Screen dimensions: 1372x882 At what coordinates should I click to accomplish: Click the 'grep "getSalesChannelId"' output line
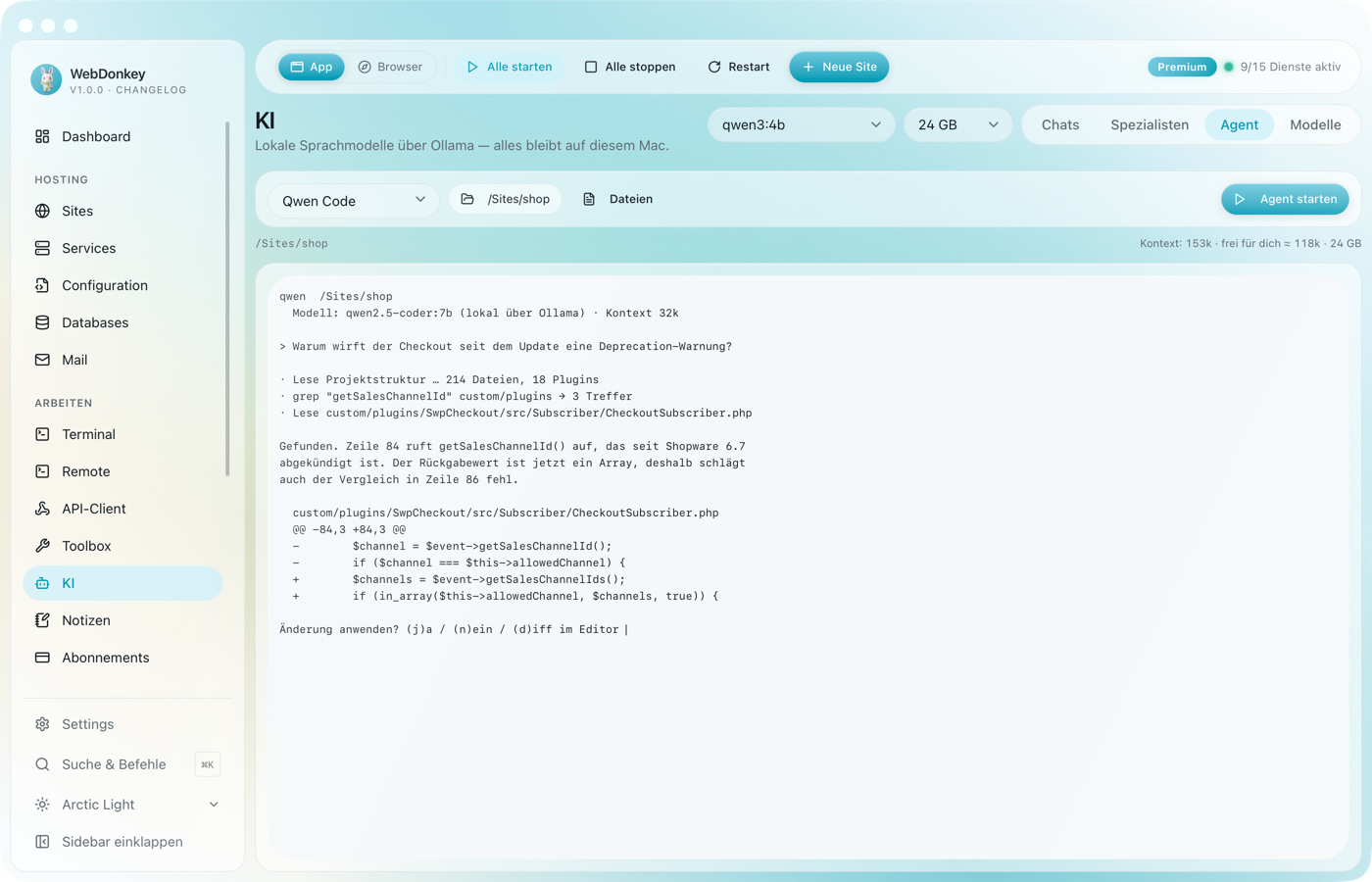click(456, 396)
